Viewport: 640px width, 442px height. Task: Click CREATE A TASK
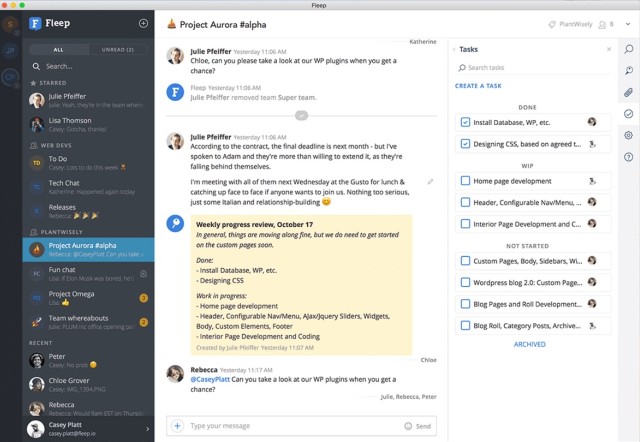click(478, 86)
